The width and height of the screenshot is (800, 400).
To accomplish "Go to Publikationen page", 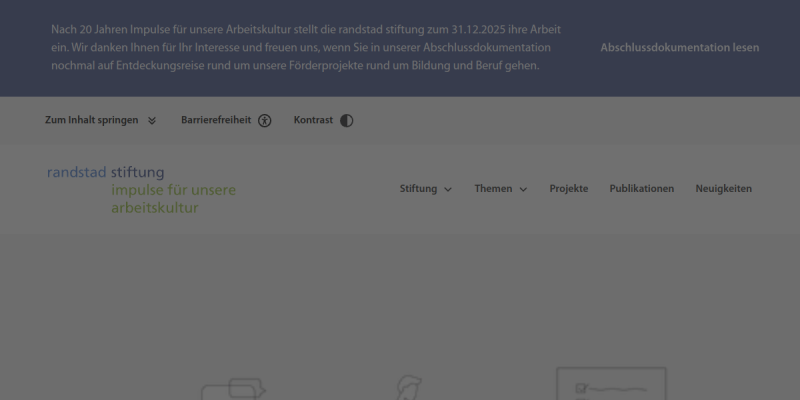I will click(x=642, y=189).
